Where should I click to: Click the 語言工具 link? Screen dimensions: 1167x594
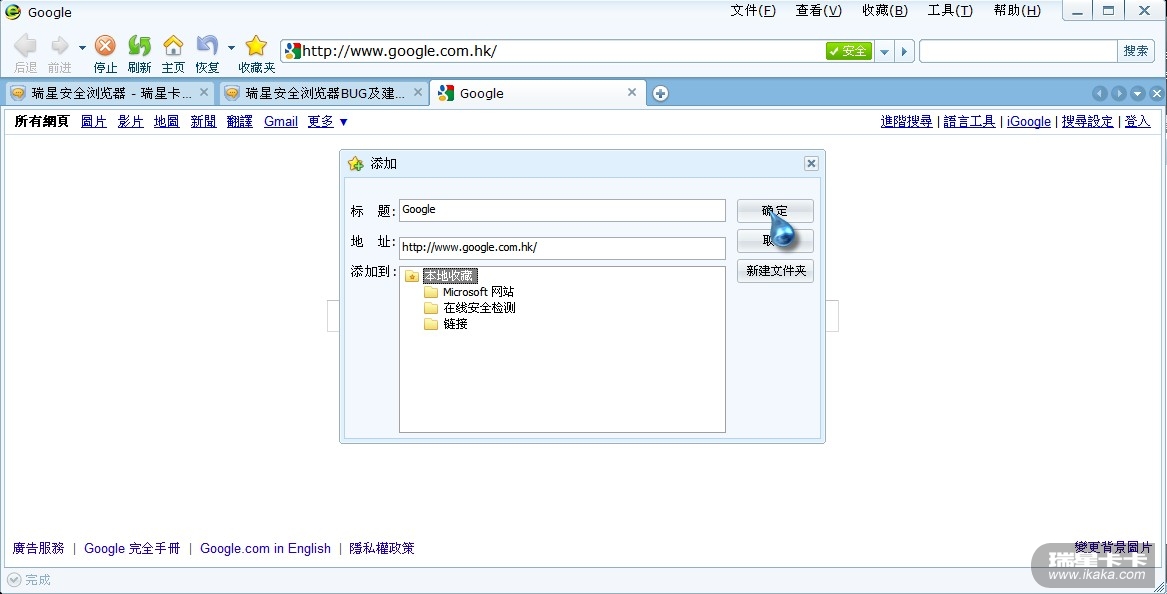point(970,121)
